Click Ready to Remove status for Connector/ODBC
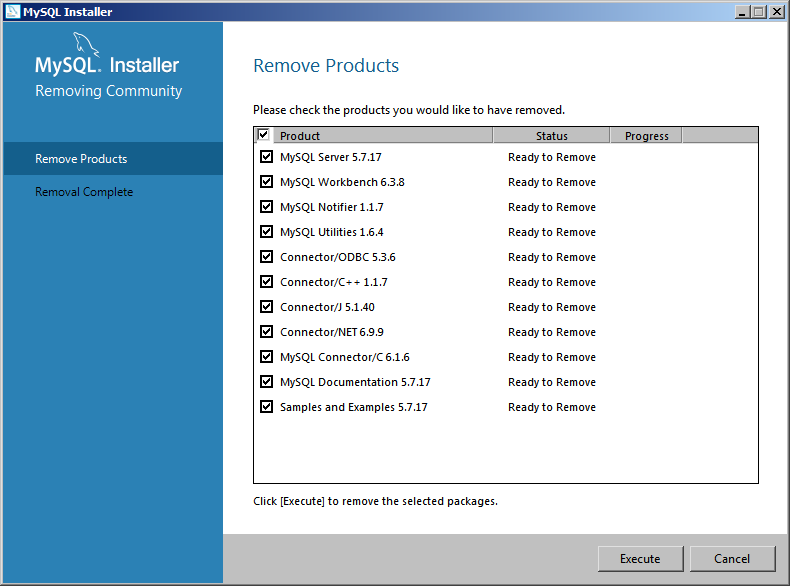The height and width of the screenshot is (586, 790). pos(552,257)
